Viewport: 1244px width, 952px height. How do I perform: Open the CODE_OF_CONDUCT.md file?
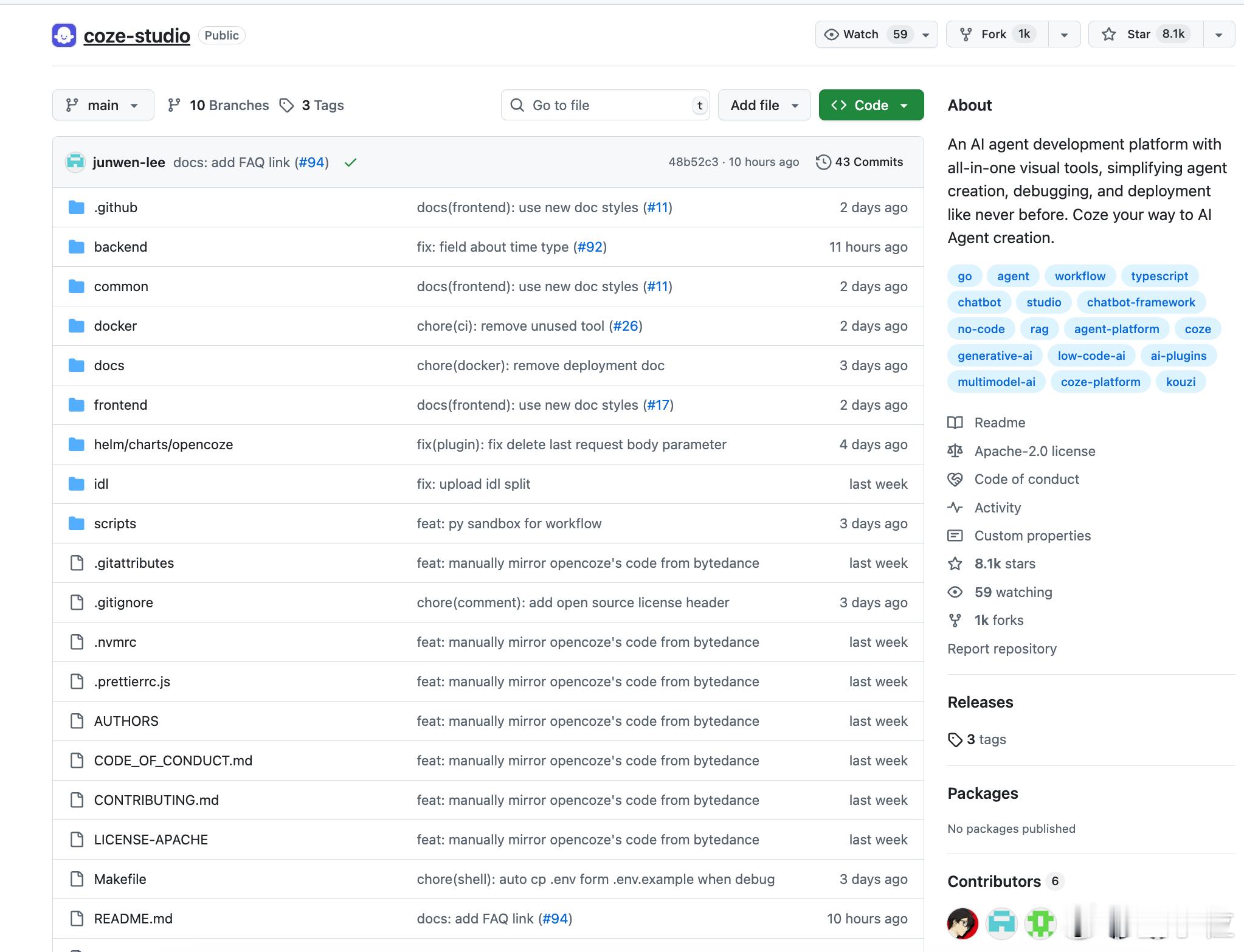pyautogui.click(x=173, y=761)
